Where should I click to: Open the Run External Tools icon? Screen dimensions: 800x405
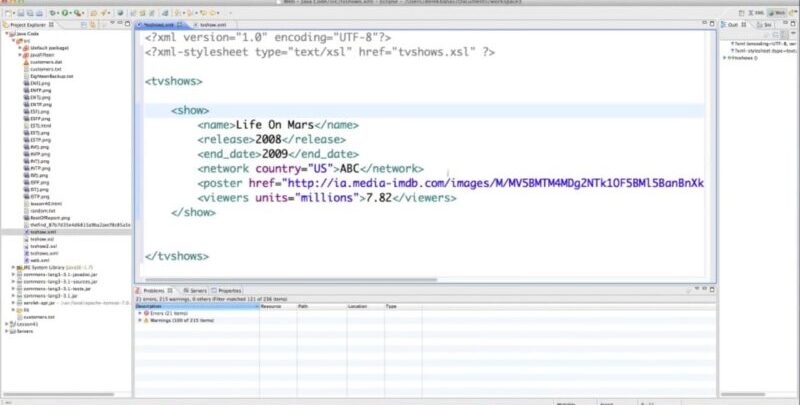[78, 13]
